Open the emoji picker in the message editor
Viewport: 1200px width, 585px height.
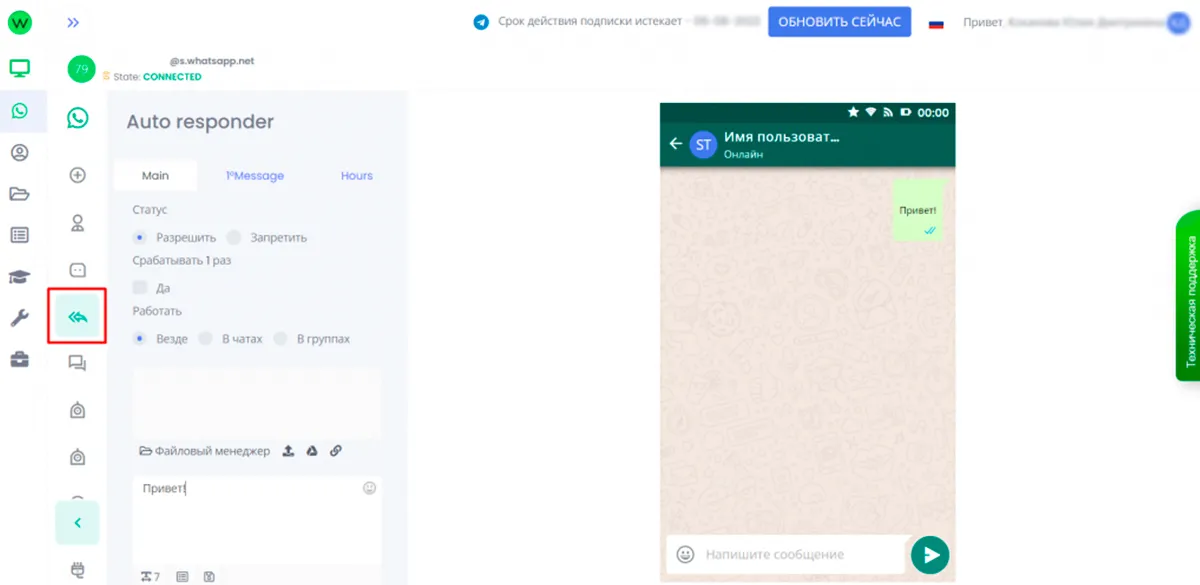tap(369, 487)
